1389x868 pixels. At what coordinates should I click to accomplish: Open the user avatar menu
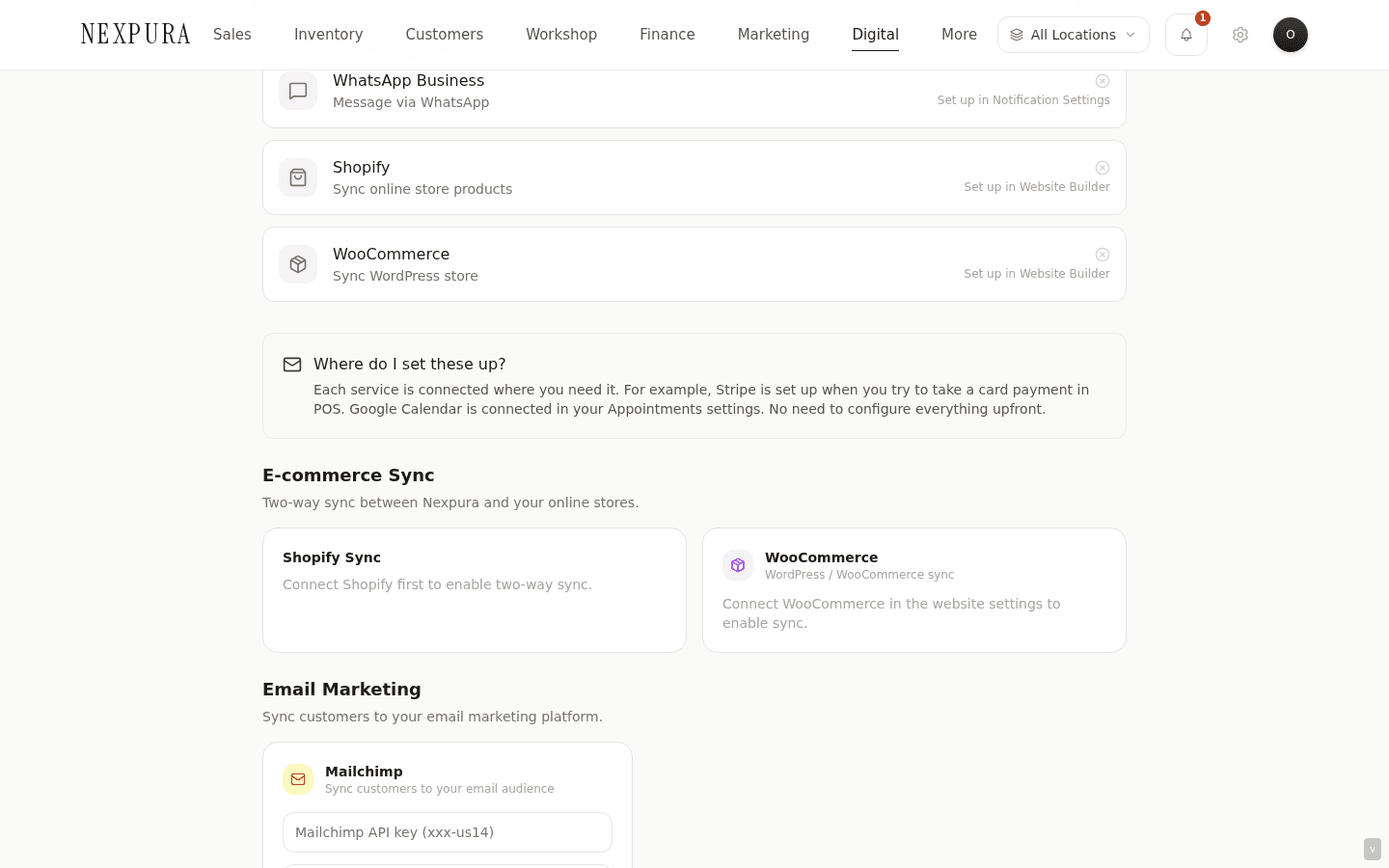[1291, 35]
